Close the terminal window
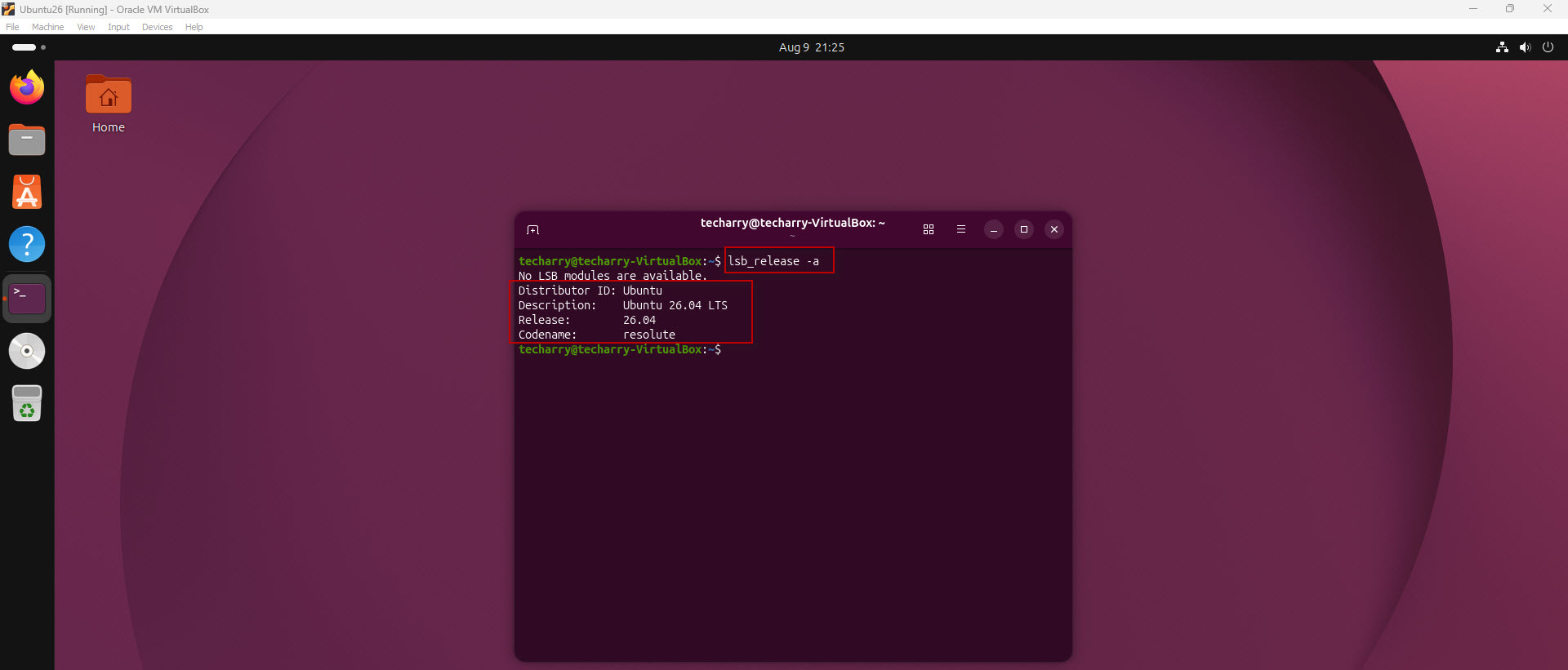Screen dimensions: 1568x670 click(x=1054, y=229)
